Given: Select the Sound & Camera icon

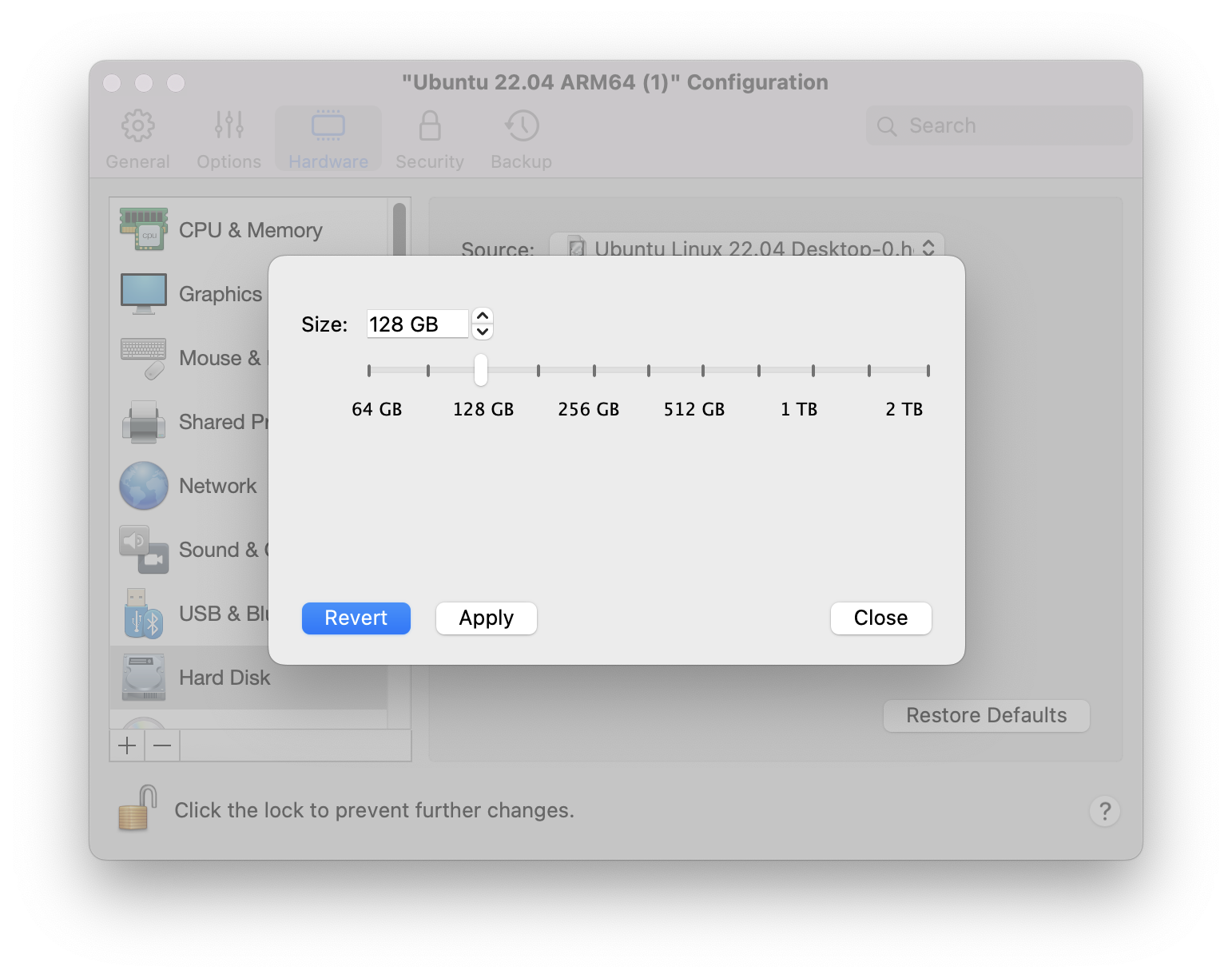Looking at the screenshot, I should [144, 550].
